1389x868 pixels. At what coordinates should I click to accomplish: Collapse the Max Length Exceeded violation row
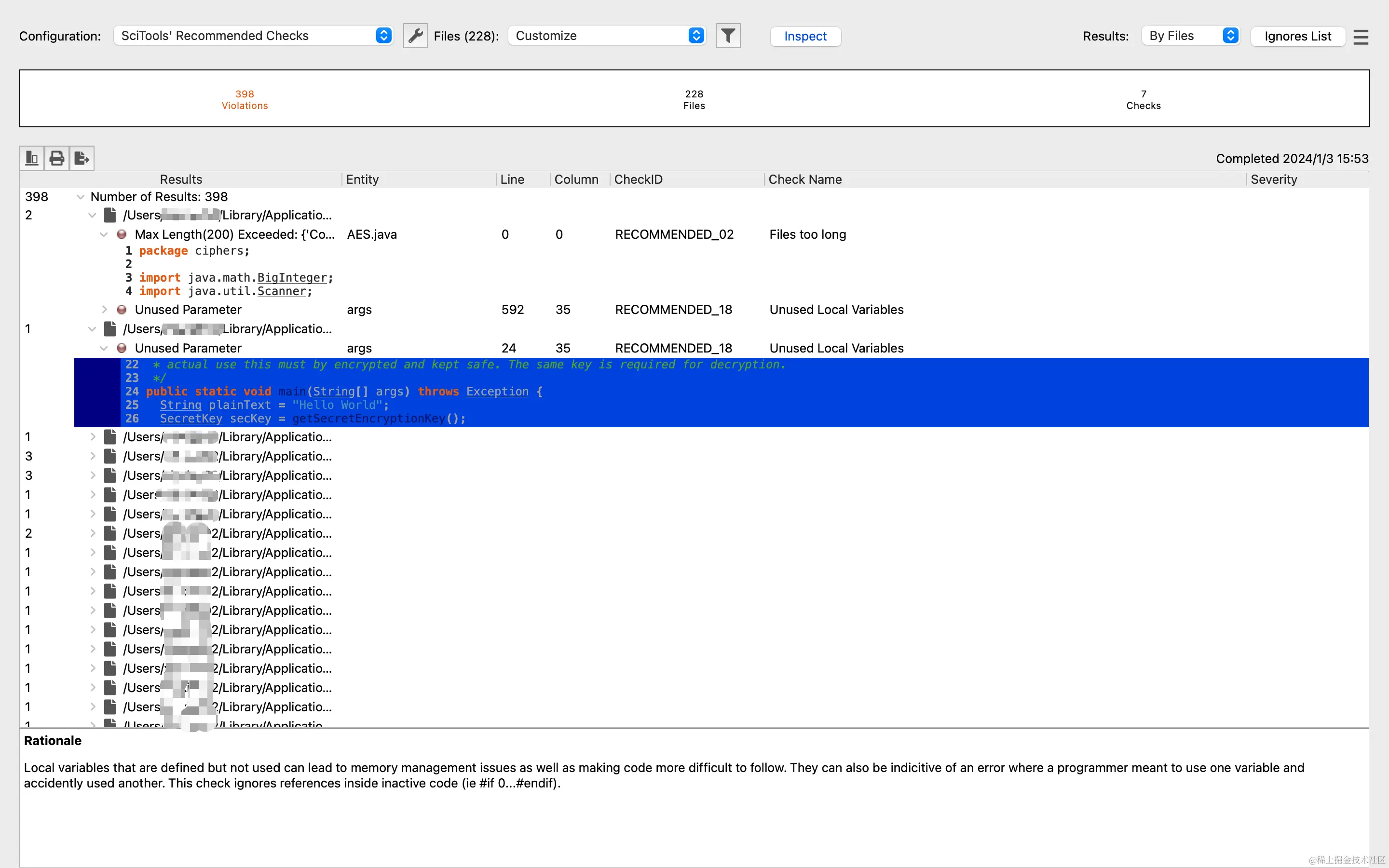(104, 234)
